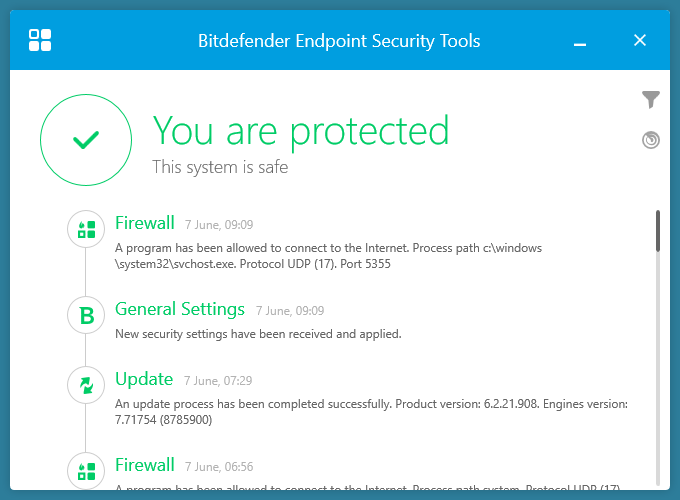Click 'This system is safe' status text
Image resolution: width=680 pixels, height=500 pixels.
coord(220,167)
